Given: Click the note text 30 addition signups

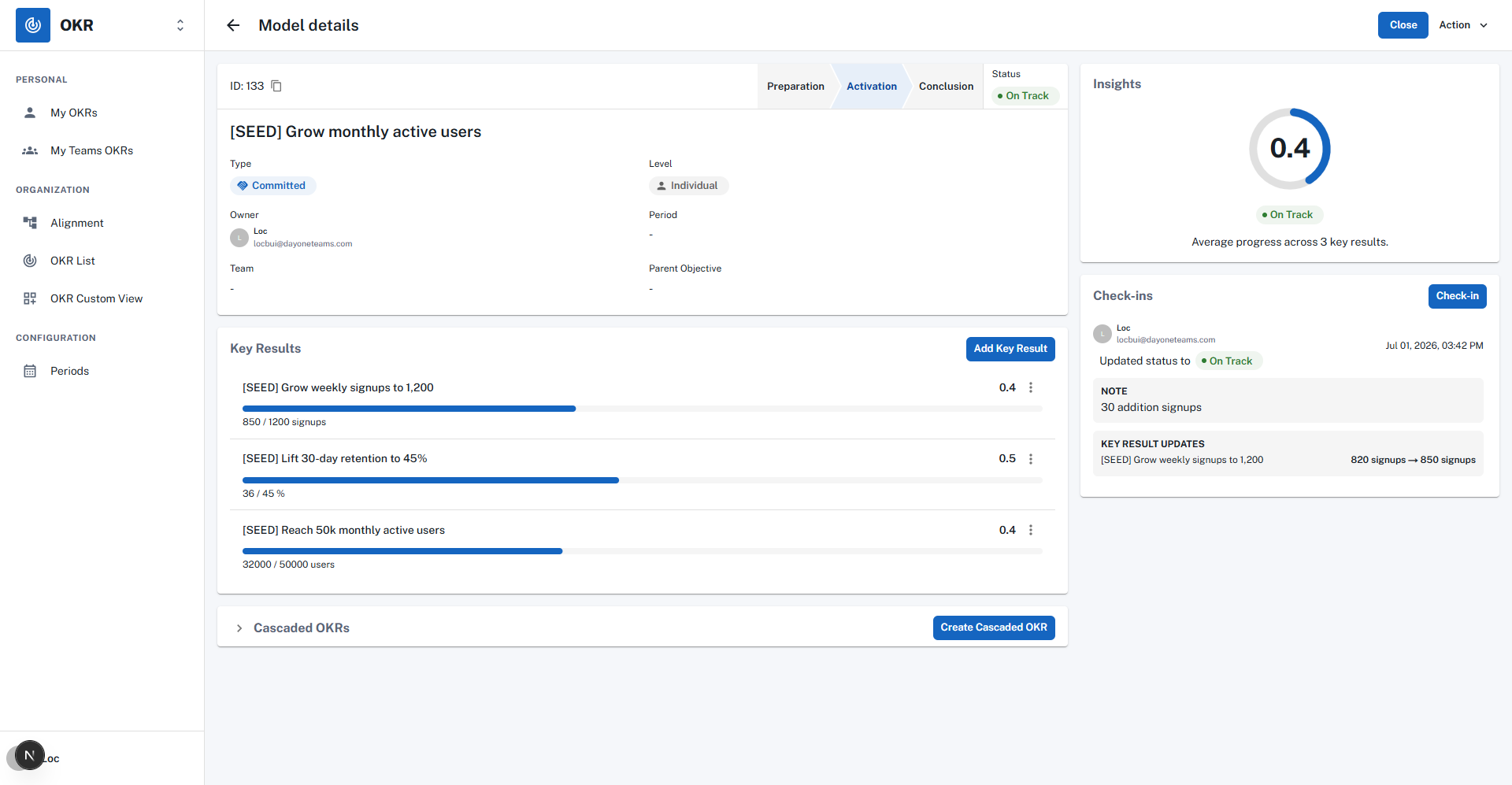Looking at the screenshot, I should click(x=1151, y=407).
